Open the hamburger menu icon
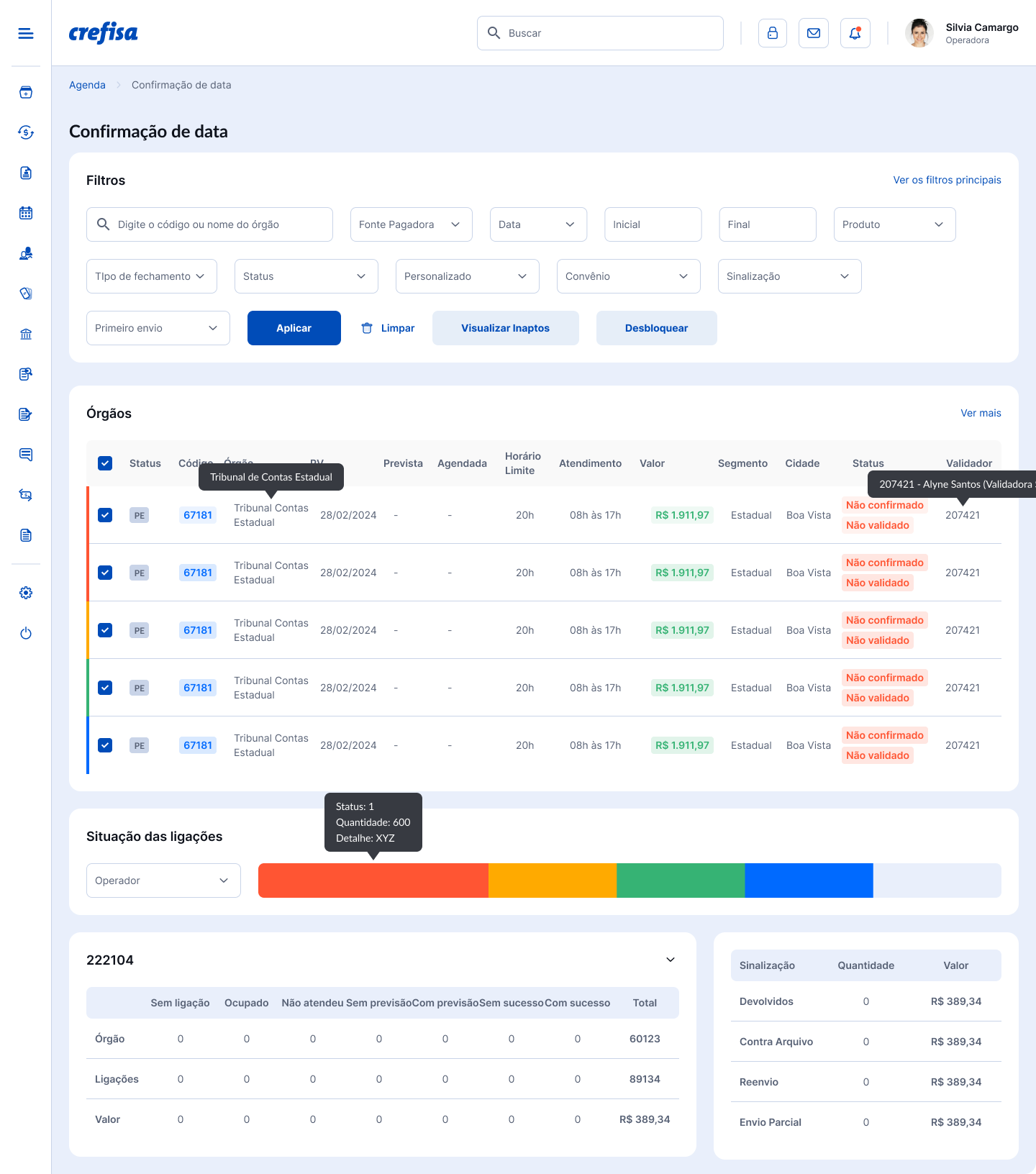This screenshot has height=1174, width=1036. tap(26, 33)
